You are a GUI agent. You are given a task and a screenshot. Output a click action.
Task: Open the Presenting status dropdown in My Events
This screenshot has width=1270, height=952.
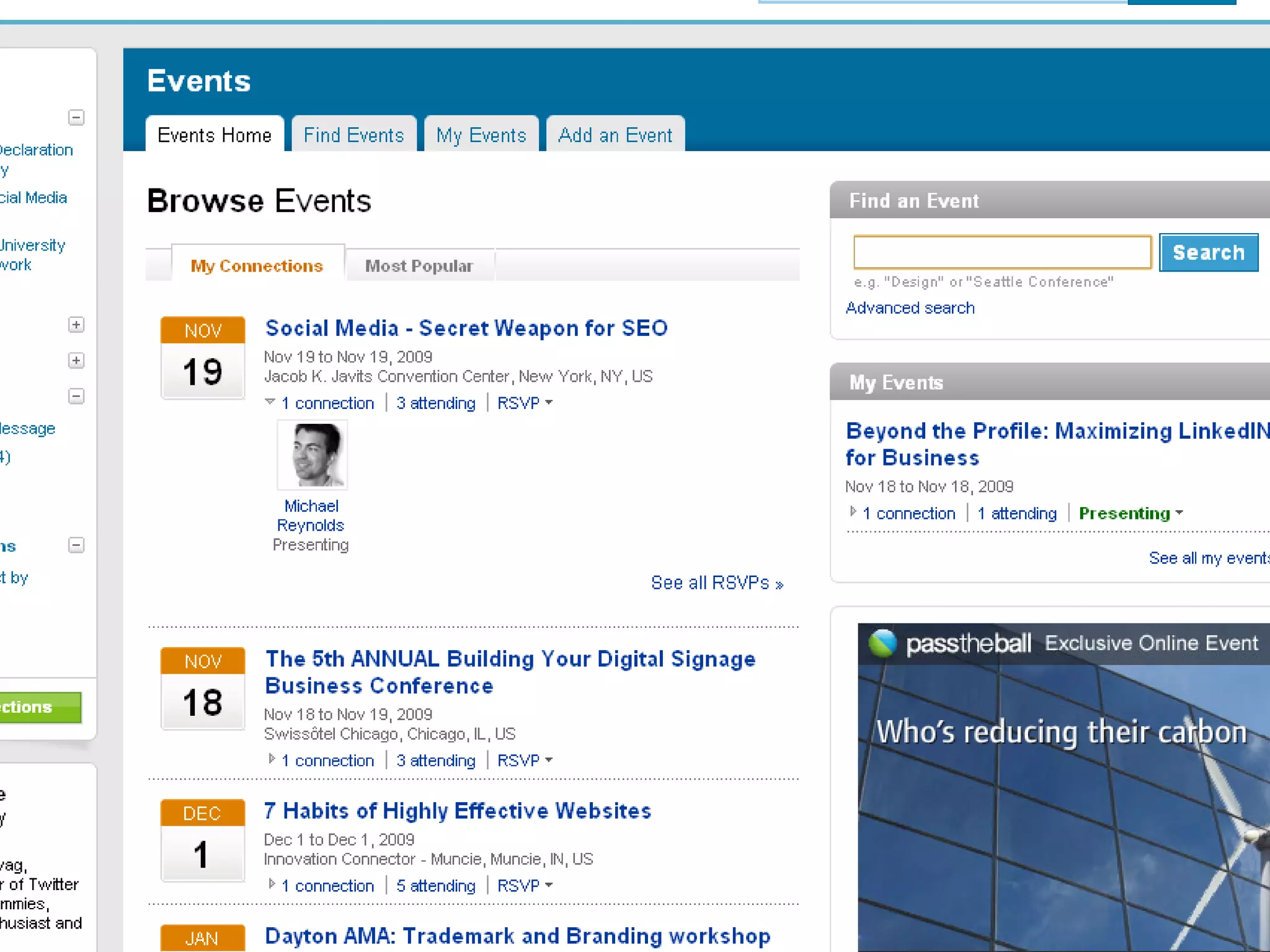pos(1130,513)
